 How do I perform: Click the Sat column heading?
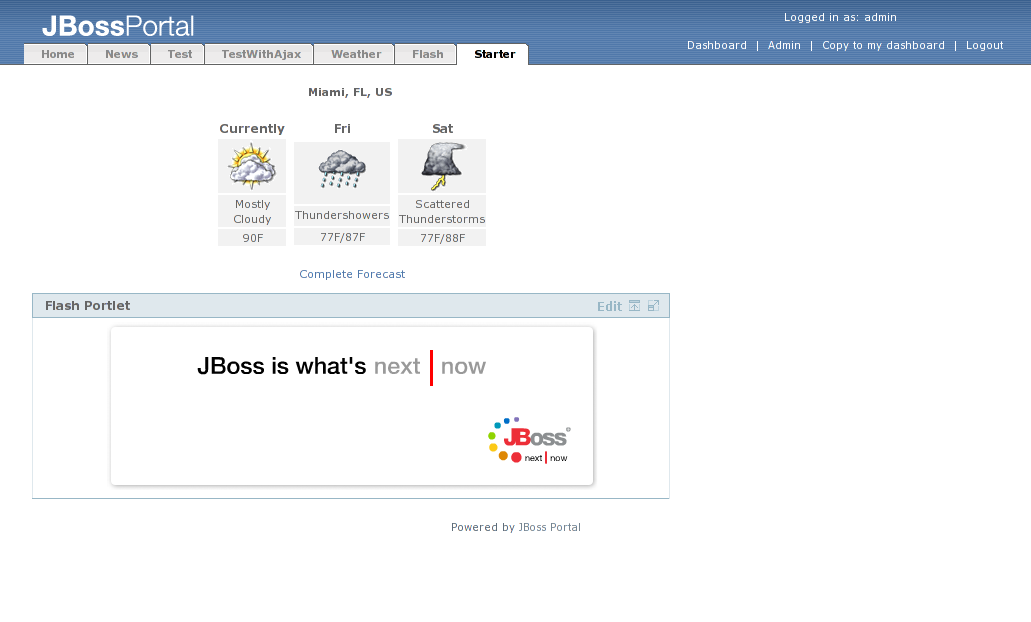click(443, 129)
